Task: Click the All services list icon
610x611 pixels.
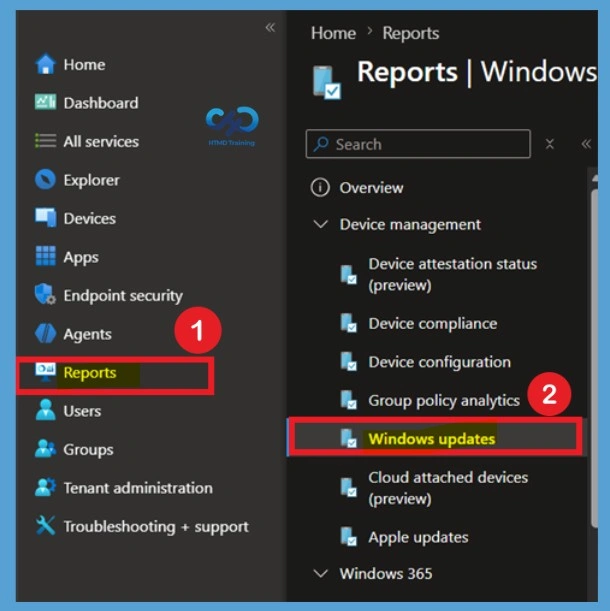Action: [x=45, y=141]
